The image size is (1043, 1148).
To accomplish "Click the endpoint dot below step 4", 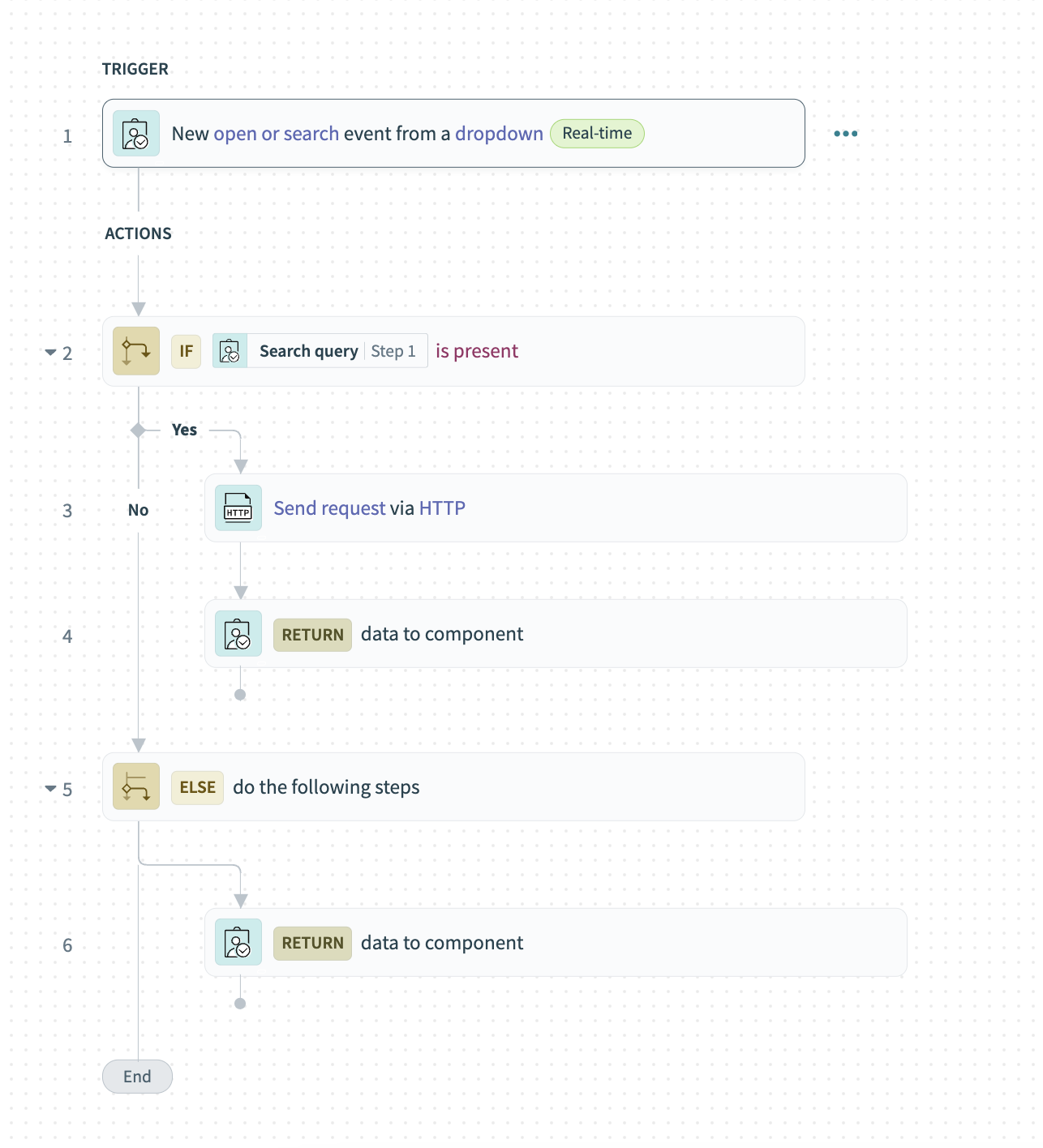I will point(240,695).
